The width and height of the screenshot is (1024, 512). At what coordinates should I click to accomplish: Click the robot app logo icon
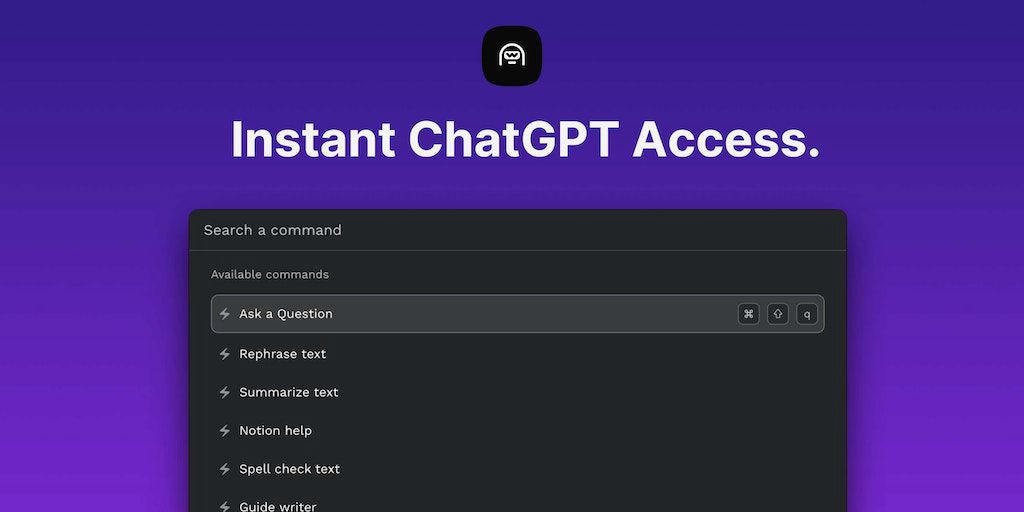(512, 56)
